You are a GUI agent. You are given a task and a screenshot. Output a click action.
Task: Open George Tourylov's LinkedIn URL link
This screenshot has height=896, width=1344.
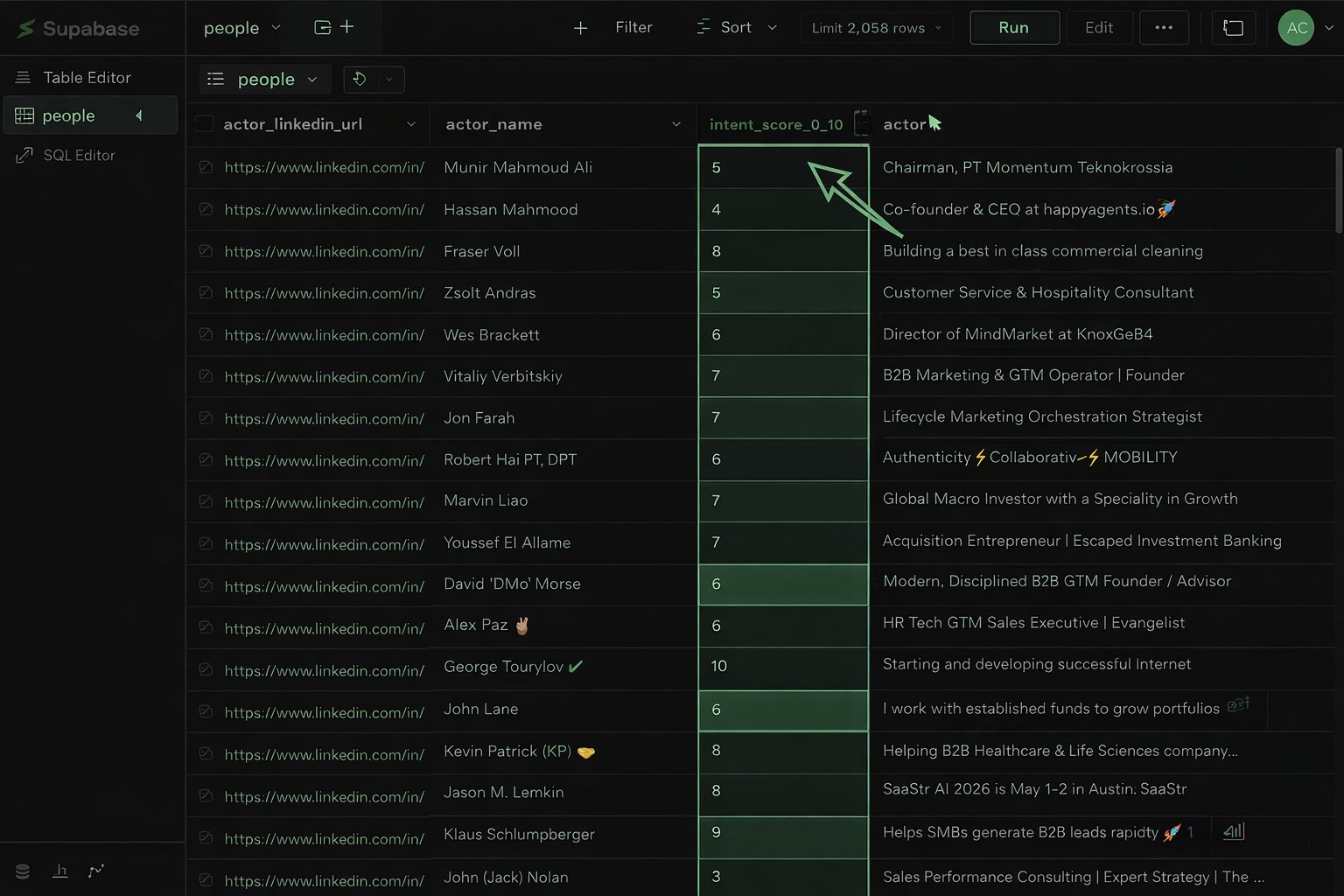[324, 670]
